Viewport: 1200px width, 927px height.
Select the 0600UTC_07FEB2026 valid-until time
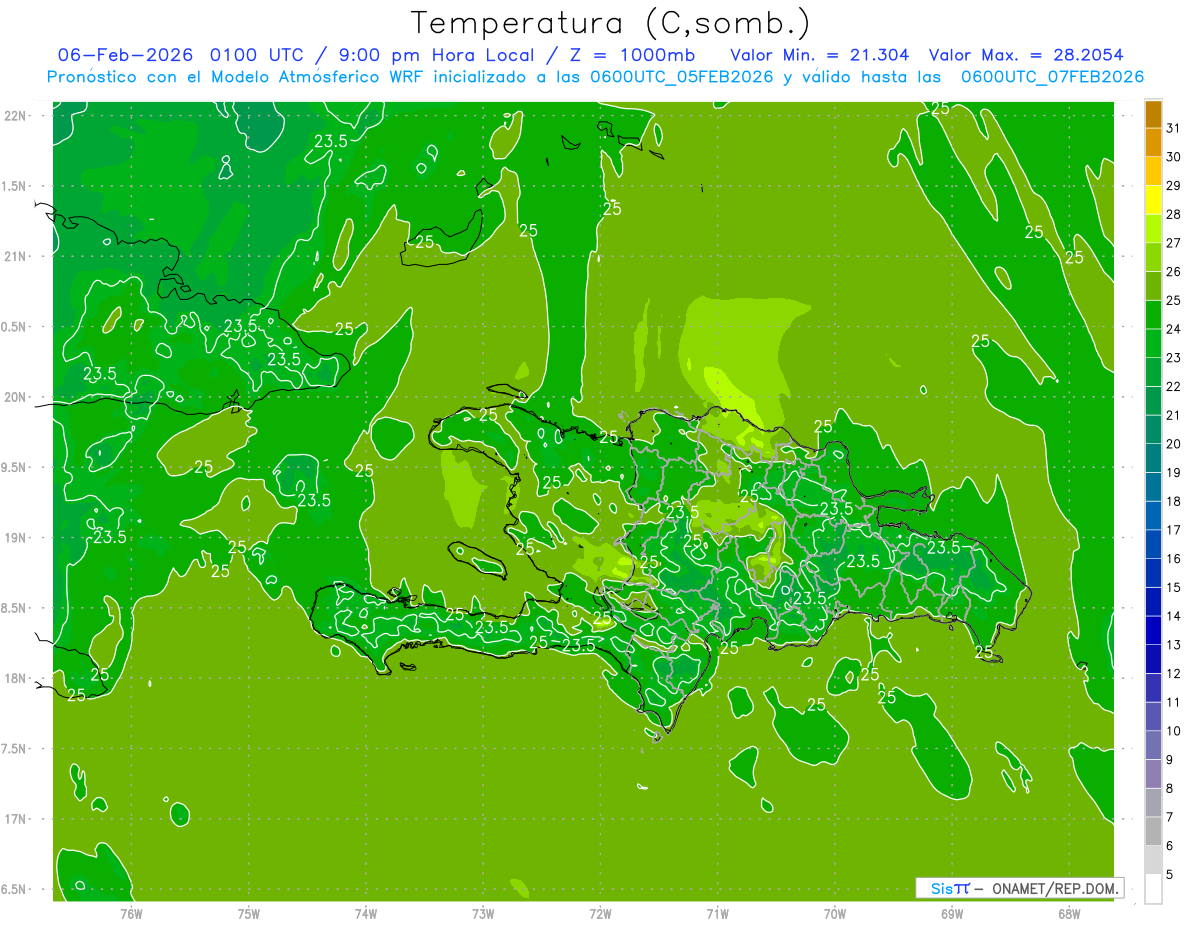tap(1052, 77)
